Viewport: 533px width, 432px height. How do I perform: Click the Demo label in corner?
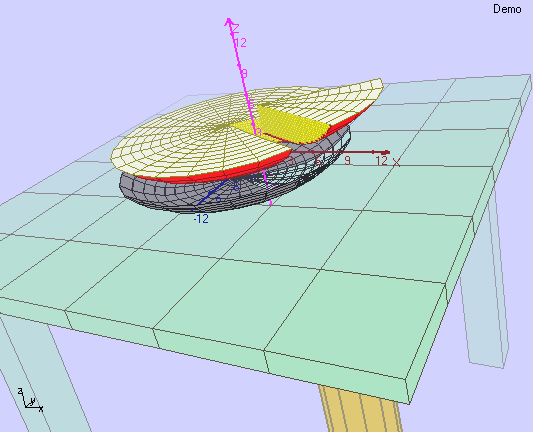pos(507,9)
